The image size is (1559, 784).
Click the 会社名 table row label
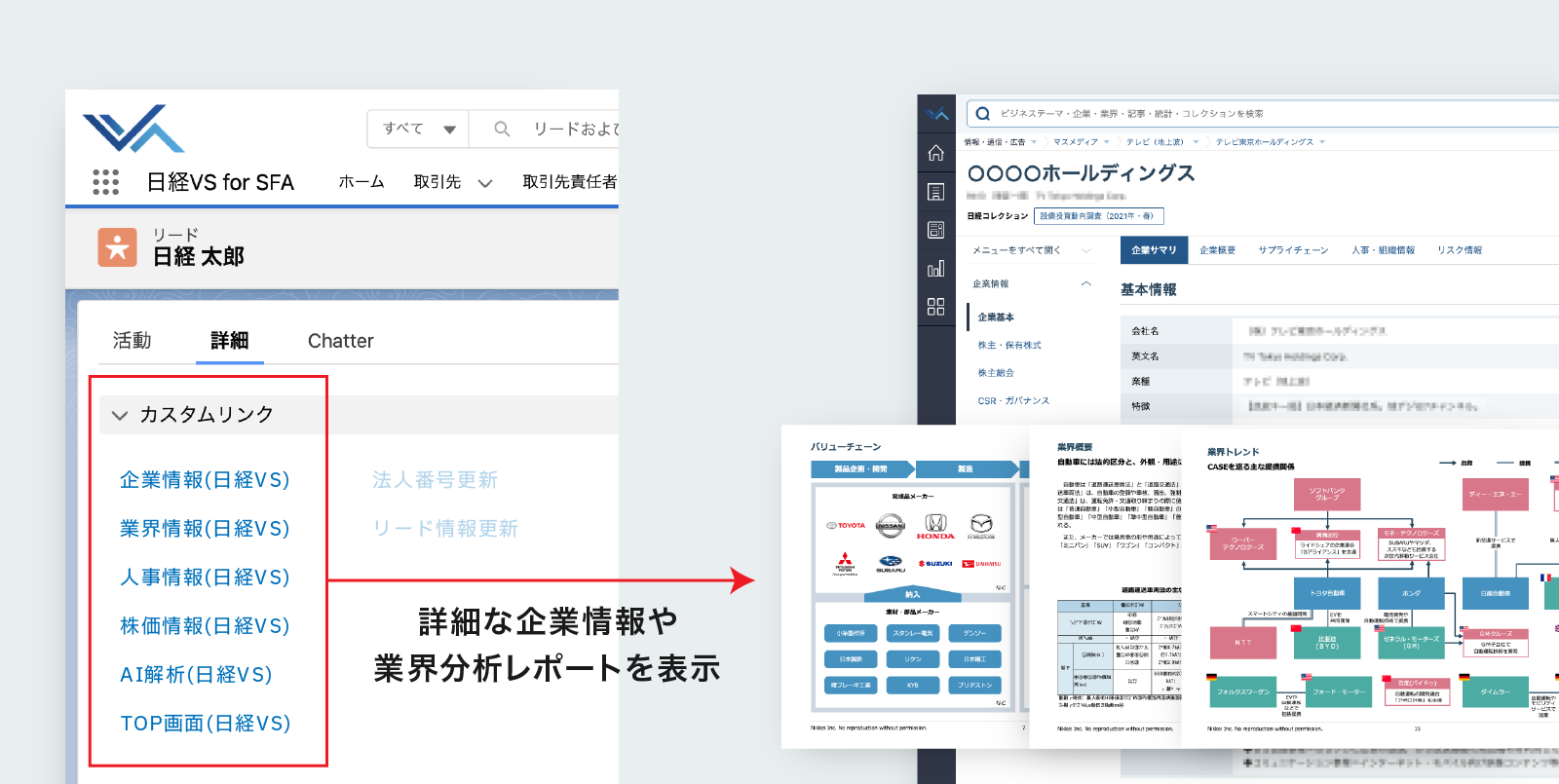coord(1145,331)
